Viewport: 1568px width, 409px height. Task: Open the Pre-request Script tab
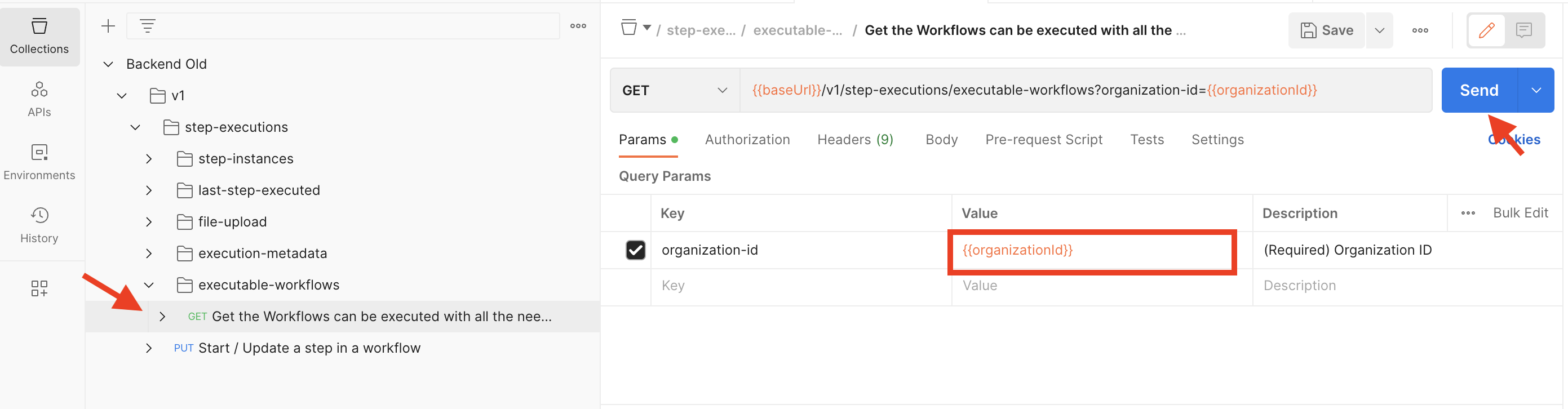point(1044,139)
